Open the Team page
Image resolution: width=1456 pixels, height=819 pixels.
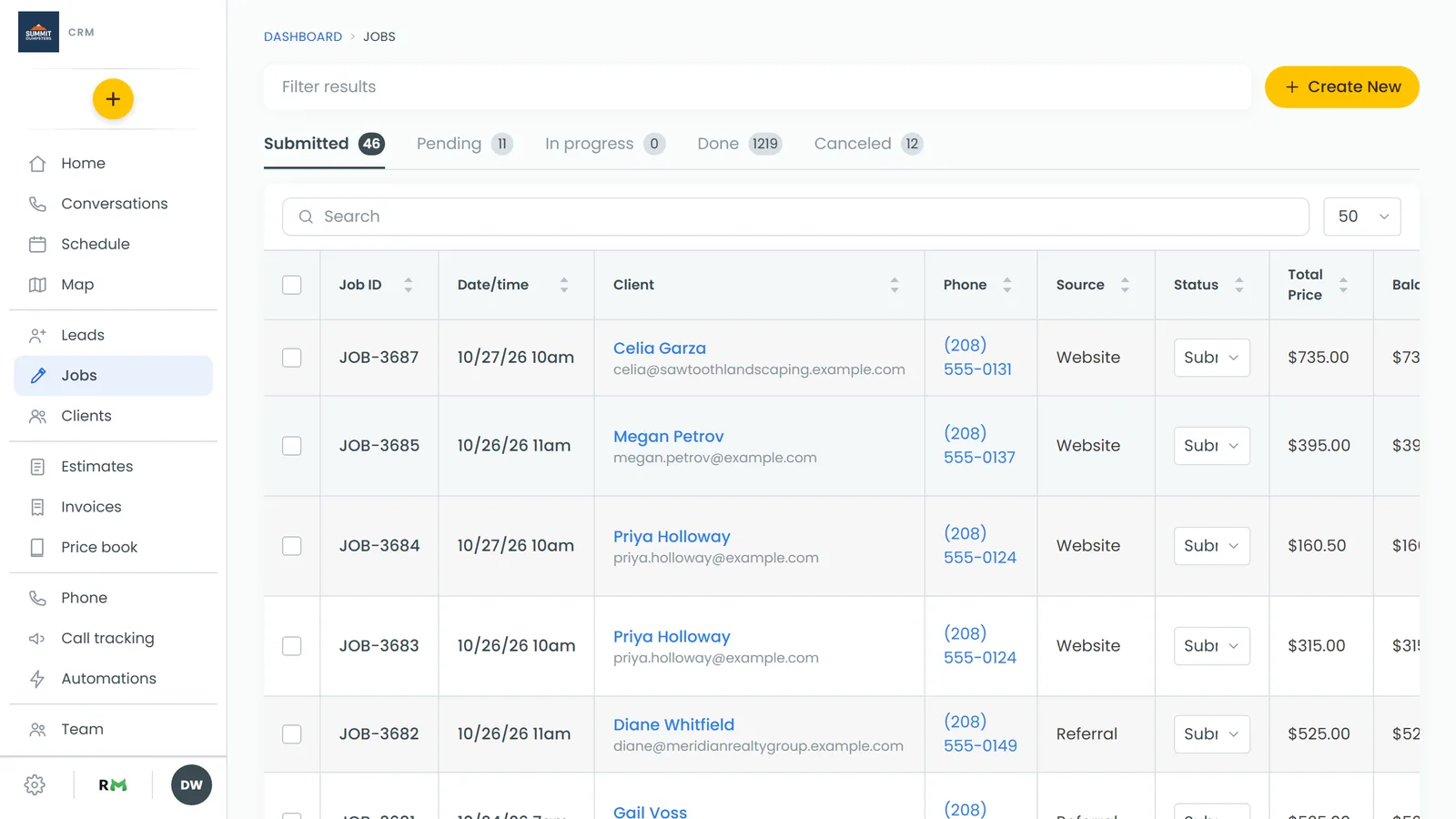tap(113, 729)
